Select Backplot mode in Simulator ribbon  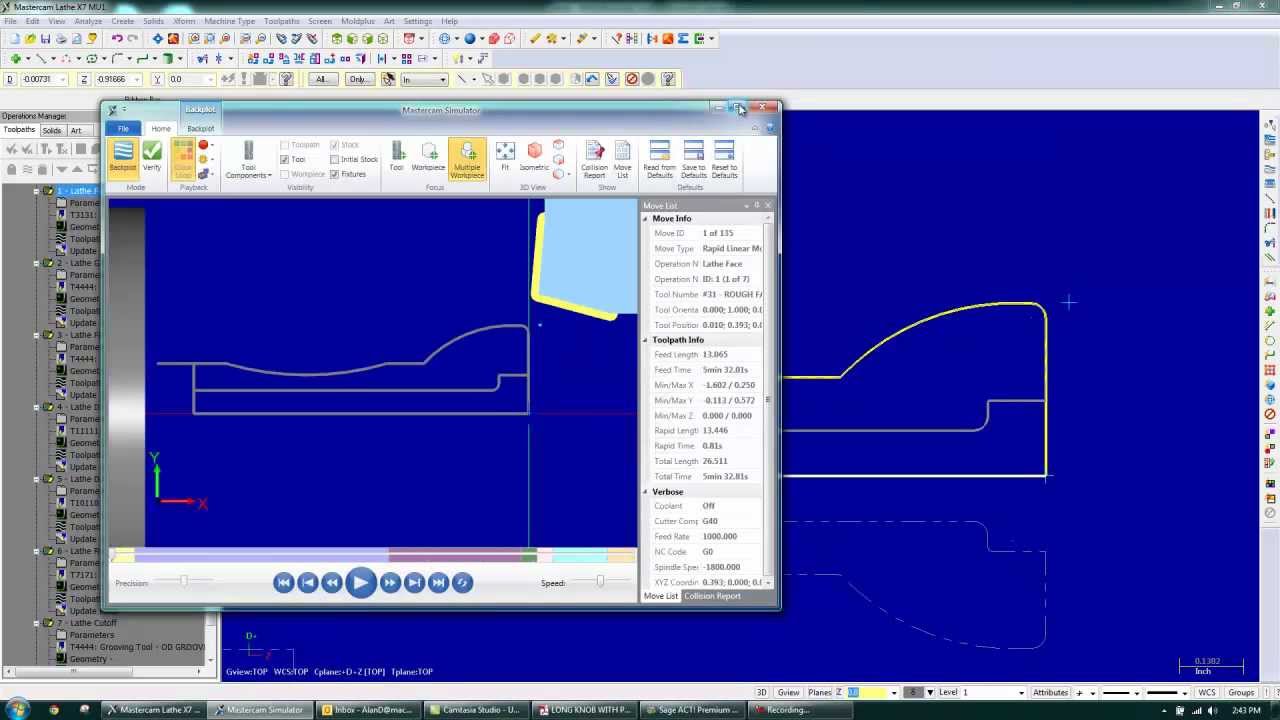[x=123, y=159]
